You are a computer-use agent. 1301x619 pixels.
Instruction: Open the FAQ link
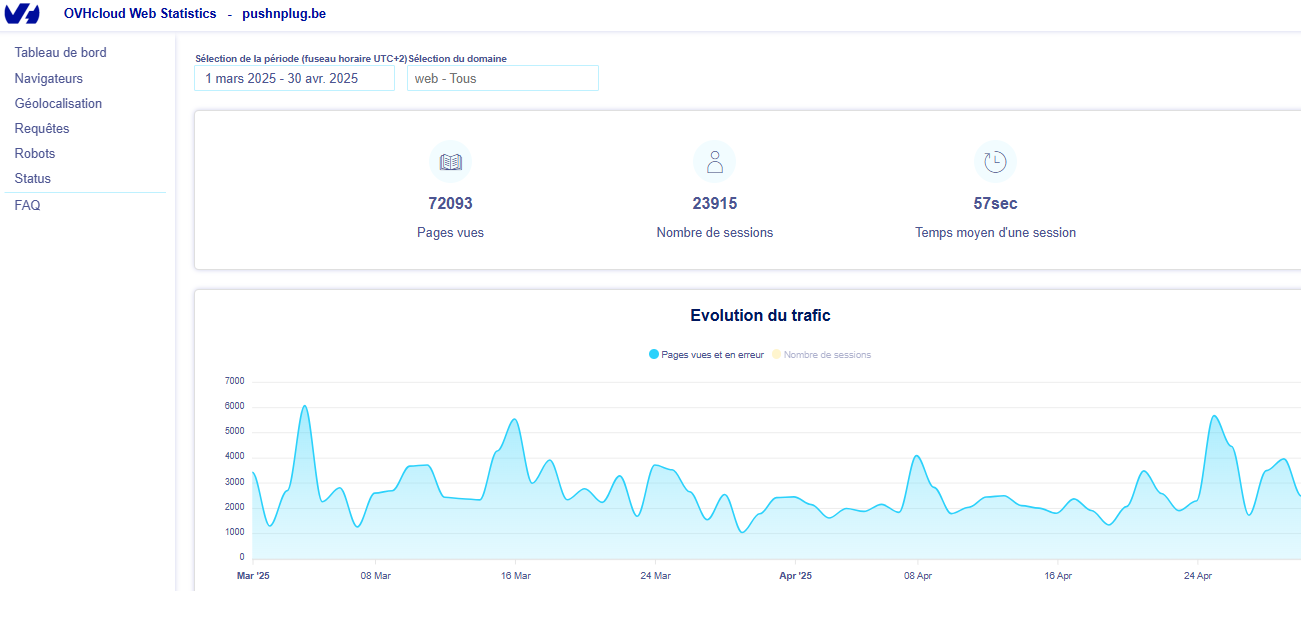coord(27,206)
